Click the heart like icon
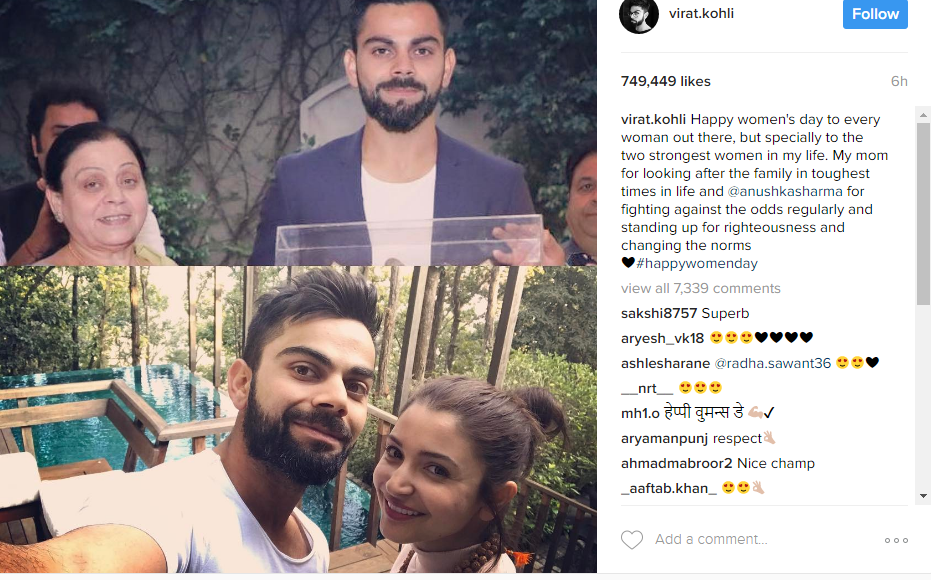The image size is (931, 580). pos(632,540)
